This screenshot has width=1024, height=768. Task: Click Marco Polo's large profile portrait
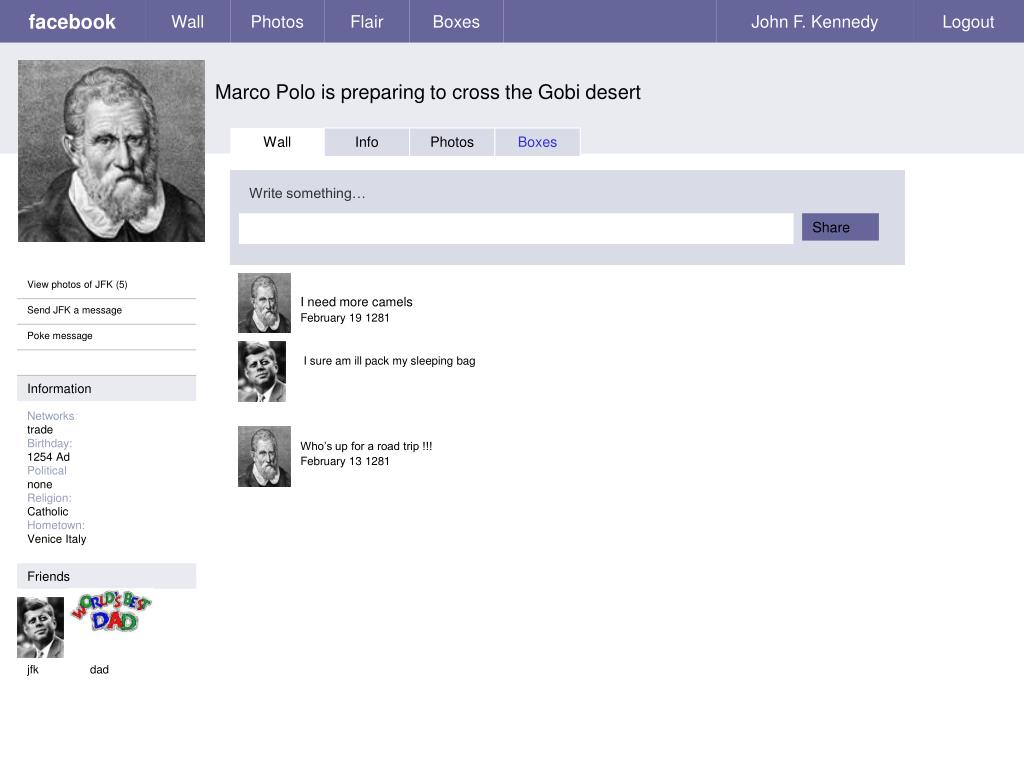pyautogui.click(x=111, y=151)
